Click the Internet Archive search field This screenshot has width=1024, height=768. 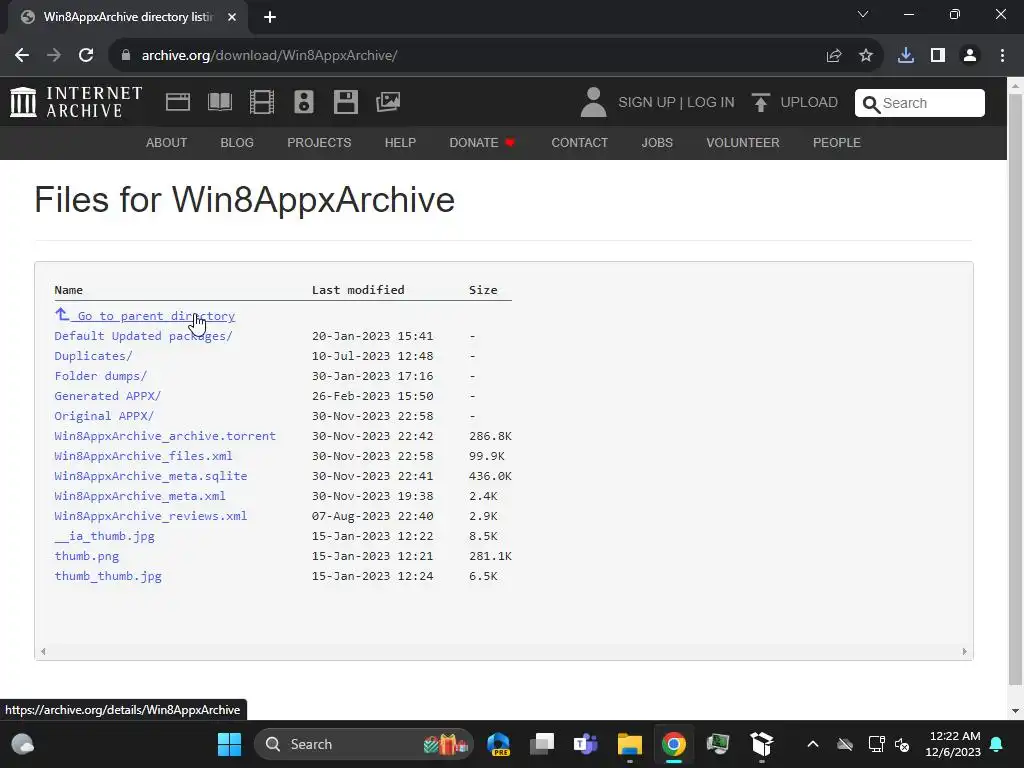(920, 103)
